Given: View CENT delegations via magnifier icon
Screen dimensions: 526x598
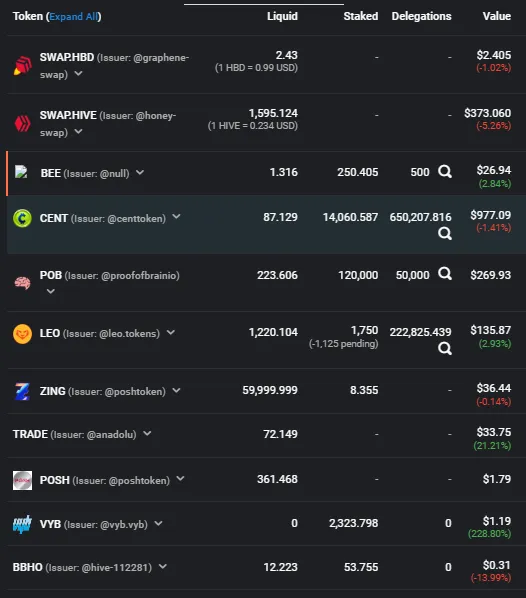Looking at the screenshot, I should point(445,233).
